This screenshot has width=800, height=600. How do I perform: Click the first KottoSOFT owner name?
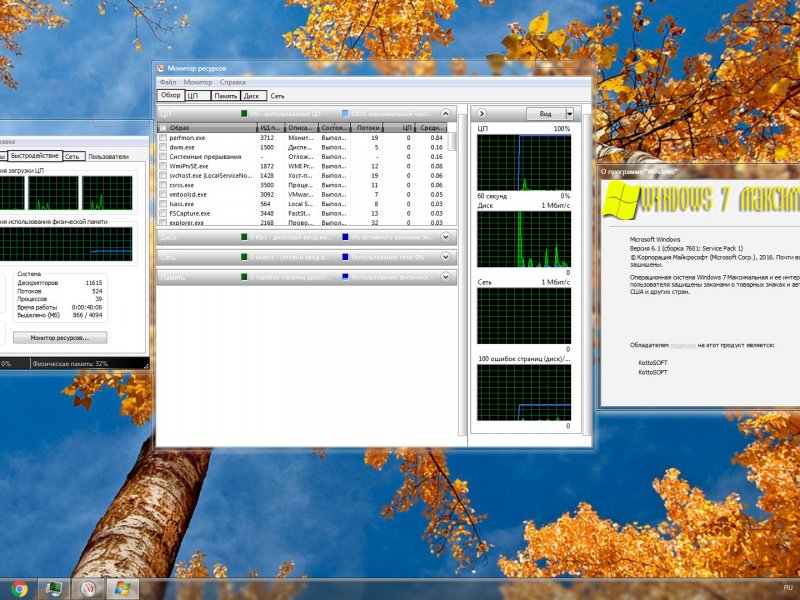pos(653,363)
